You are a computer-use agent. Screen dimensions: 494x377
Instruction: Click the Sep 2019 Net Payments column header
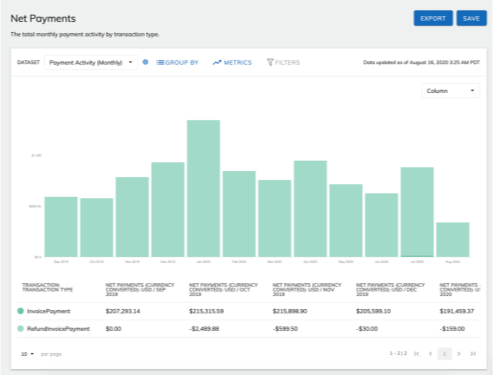[x=140, y=289]
